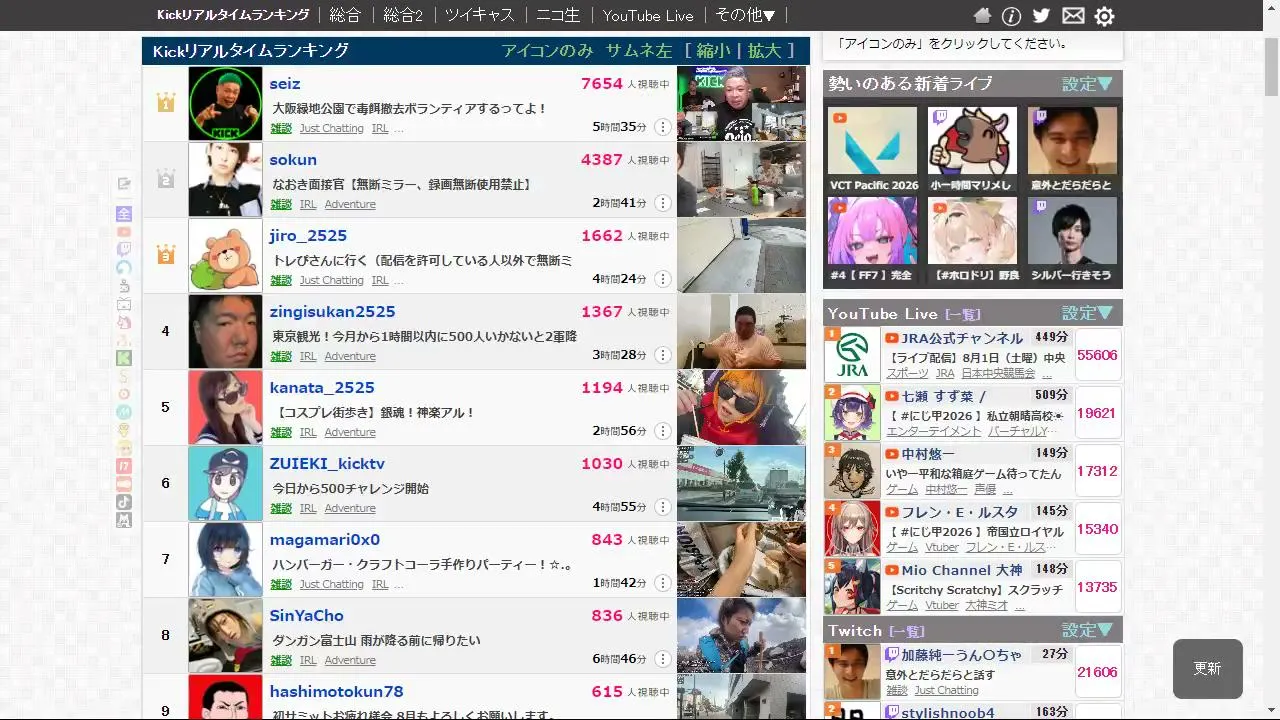Open the 七瀬 すず菜 stream title
The width and height of the screenshot is (1280, 720).
tap(942, 396)
